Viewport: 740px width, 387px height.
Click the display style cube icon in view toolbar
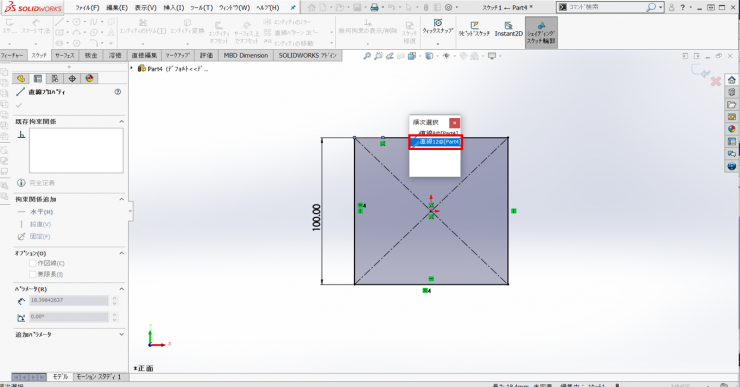(x=429, y=56)
